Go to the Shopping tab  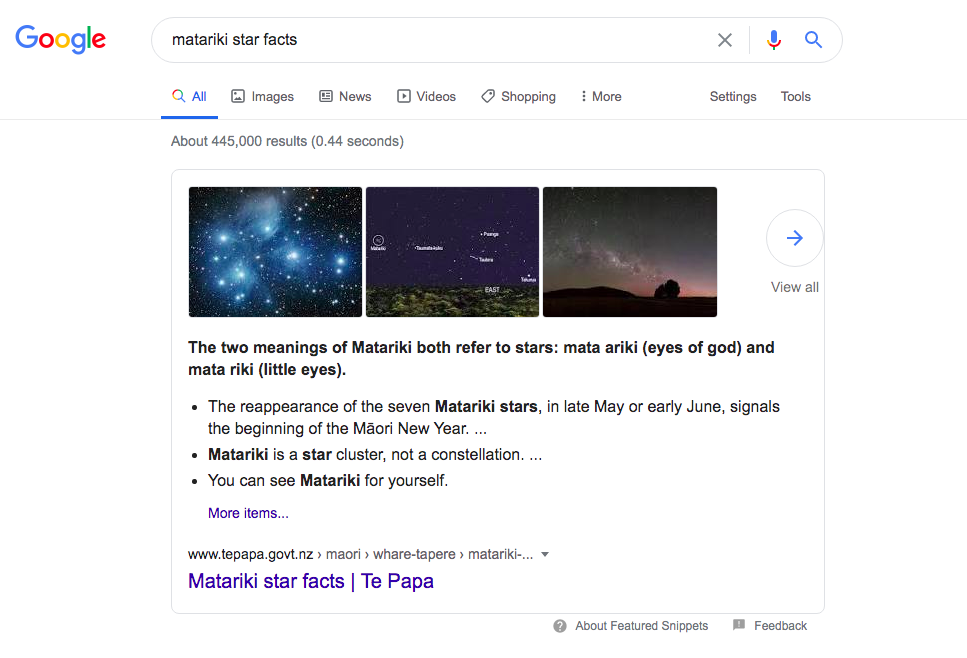point(518,97)
